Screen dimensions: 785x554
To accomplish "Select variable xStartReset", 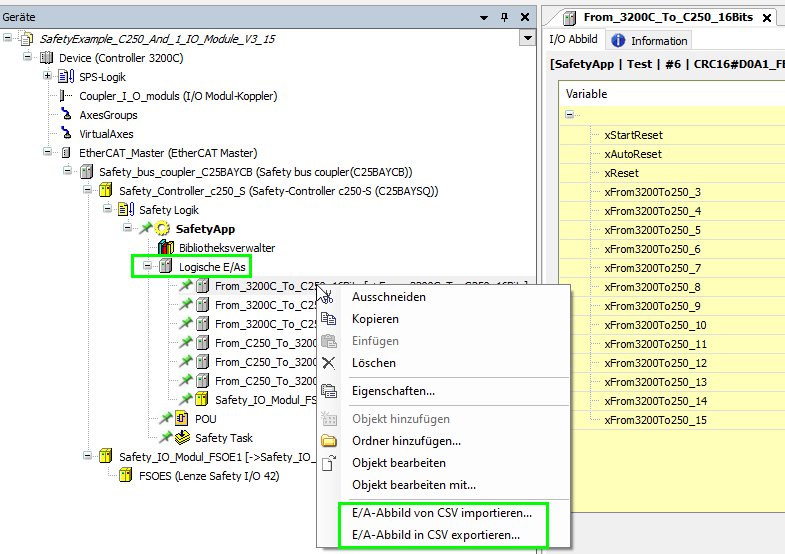I will pos(633,135).
